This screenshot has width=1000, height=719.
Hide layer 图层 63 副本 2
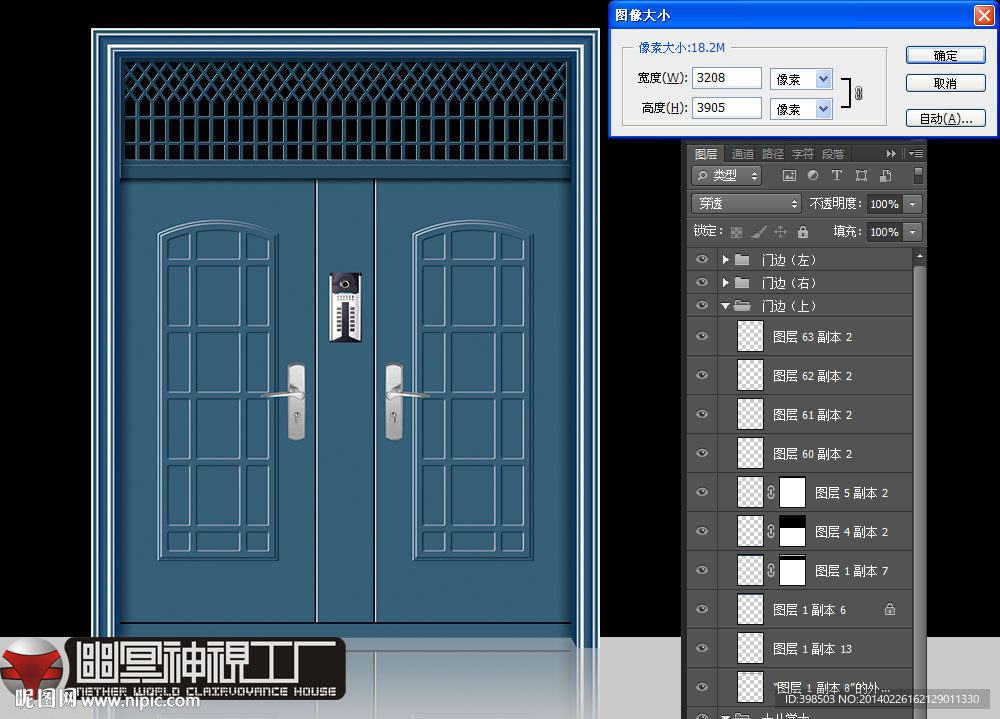tap(702, 336)
